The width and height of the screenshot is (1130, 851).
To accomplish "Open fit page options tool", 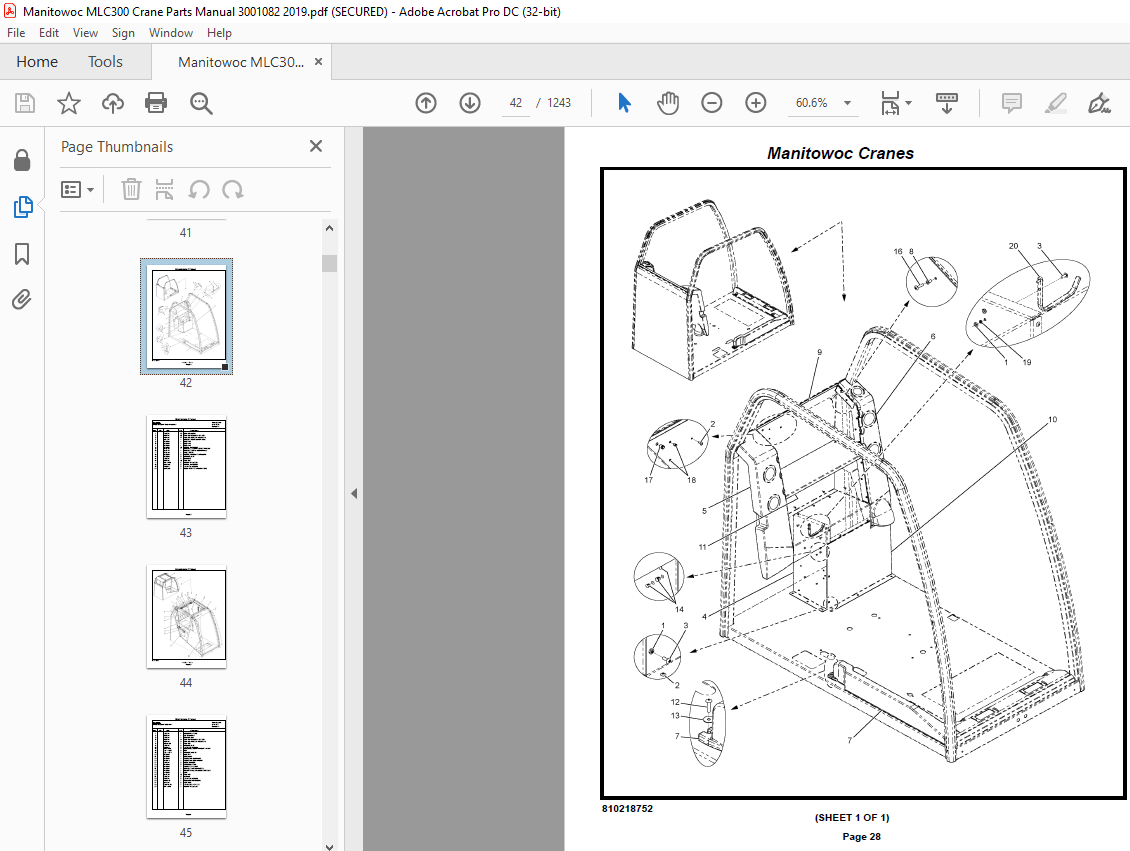I will pos(891,103).
